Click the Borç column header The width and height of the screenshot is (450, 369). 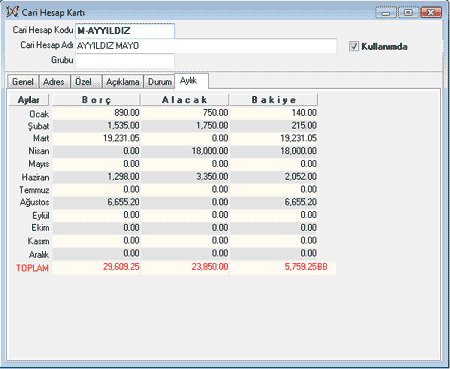96,100
